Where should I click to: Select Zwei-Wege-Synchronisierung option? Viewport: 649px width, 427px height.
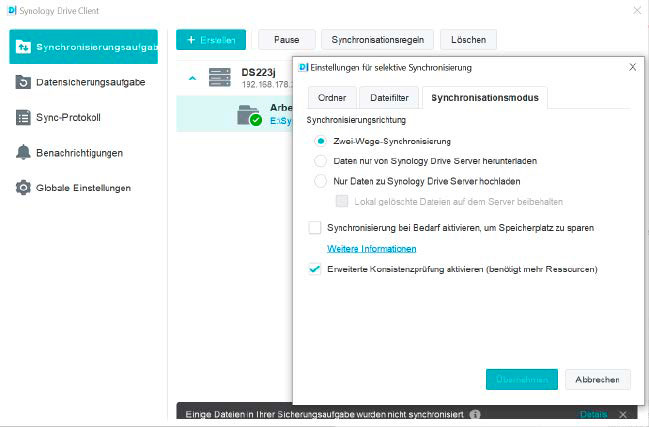(x=320, y=141)
